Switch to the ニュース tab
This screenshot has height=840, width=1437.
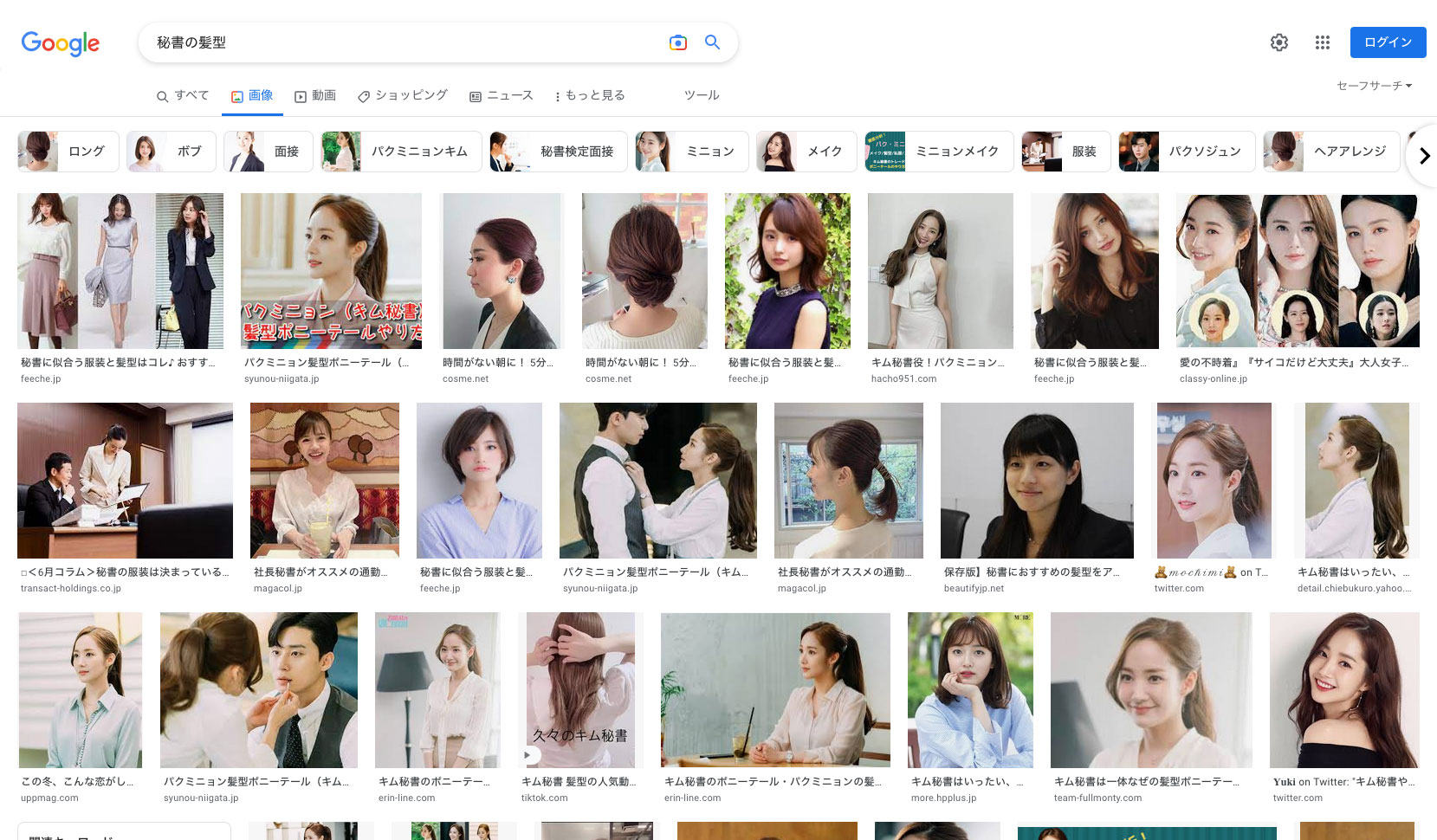click(502, 95)
